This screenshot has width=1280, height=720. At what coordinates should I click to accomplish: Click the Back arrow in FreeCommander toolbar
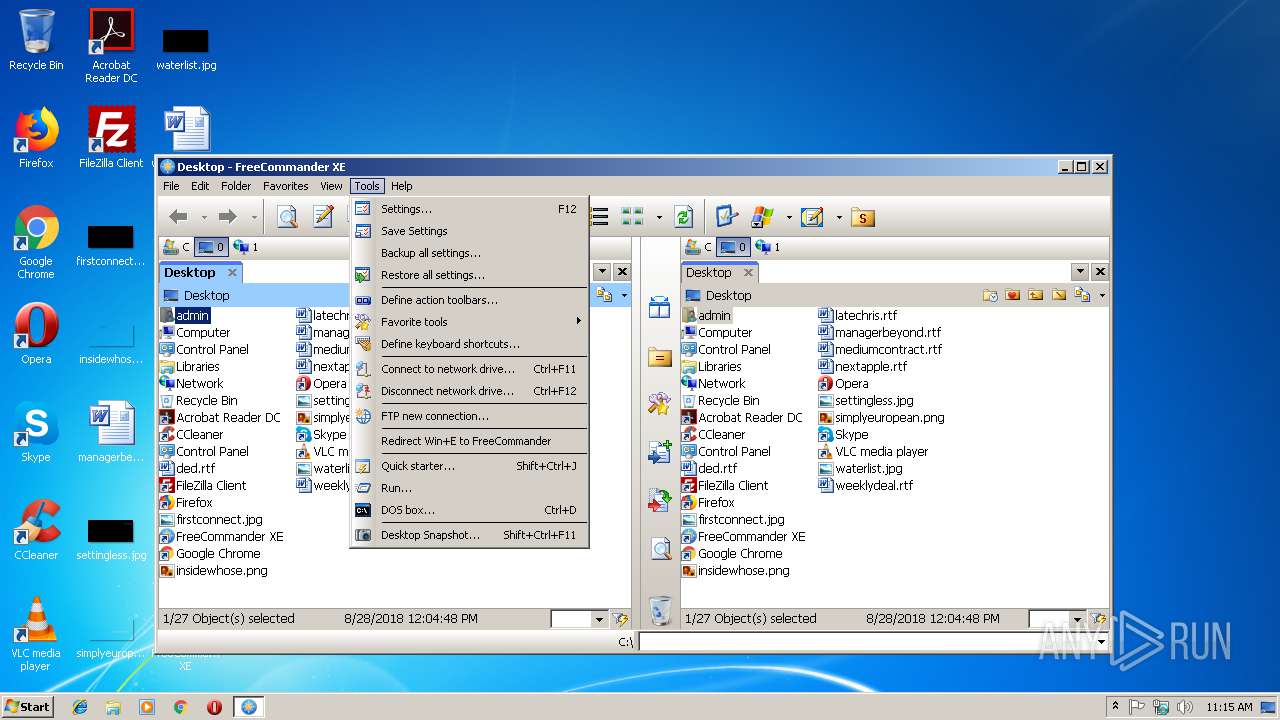click(179, 217)
